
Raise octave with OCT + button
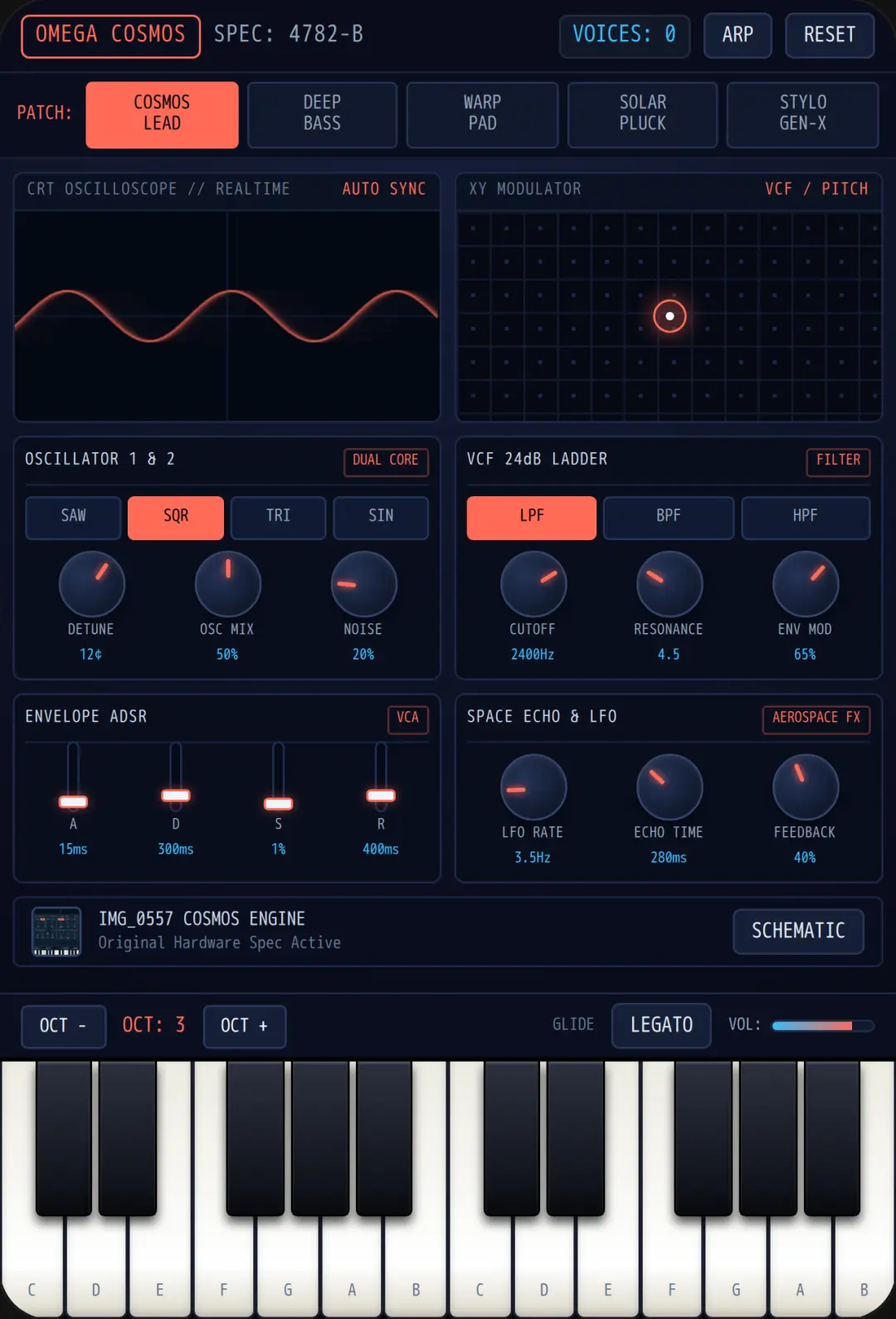pos(244,1026)
